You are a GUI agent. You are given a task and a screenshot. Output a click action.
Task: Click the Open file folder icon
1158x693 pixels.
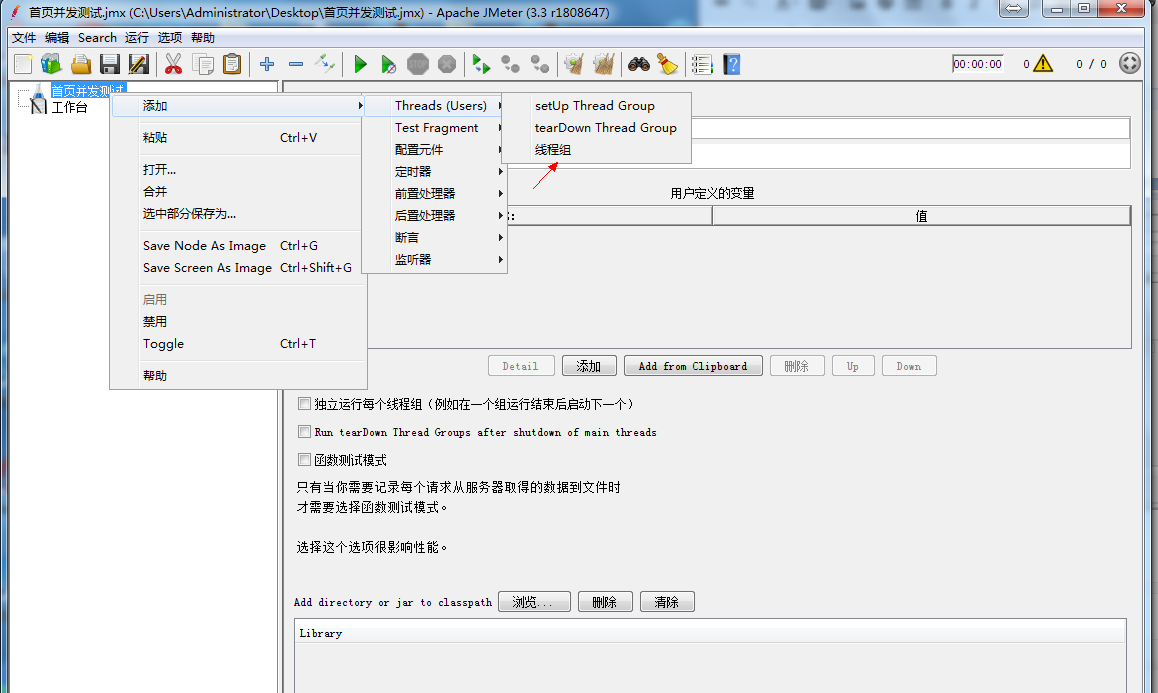[x=80, y=64]
